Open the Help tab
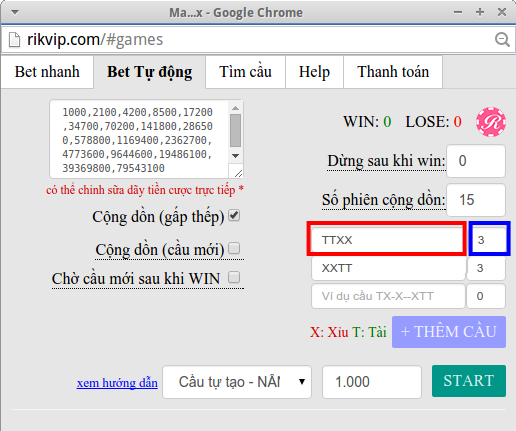The height and width of the screenshot is (431, 516). pyautogui.click(x=314, y=72)
